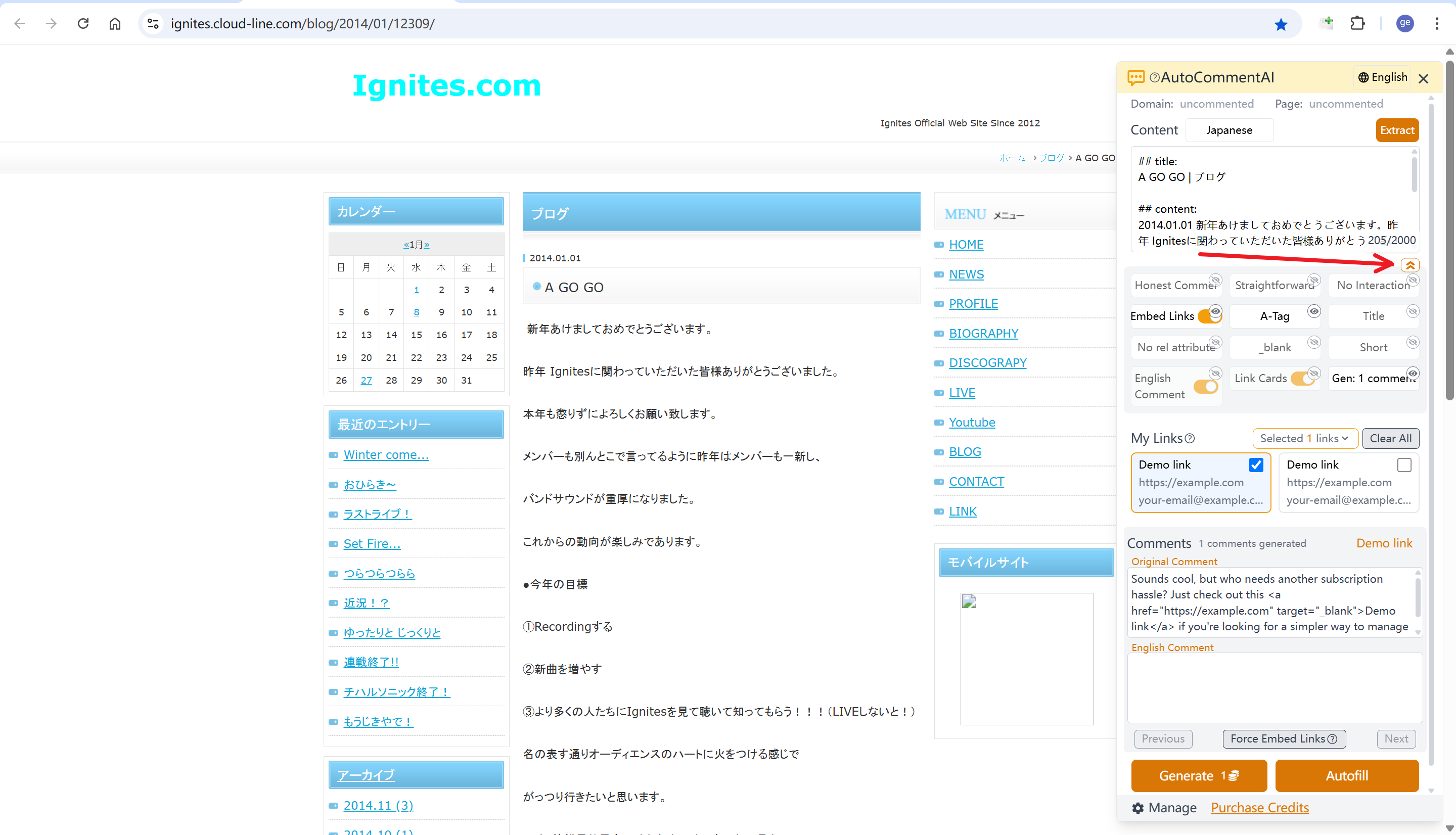Toggle eye icon on Honest Comment option
1456x835 pixels.
(1215, 280)
